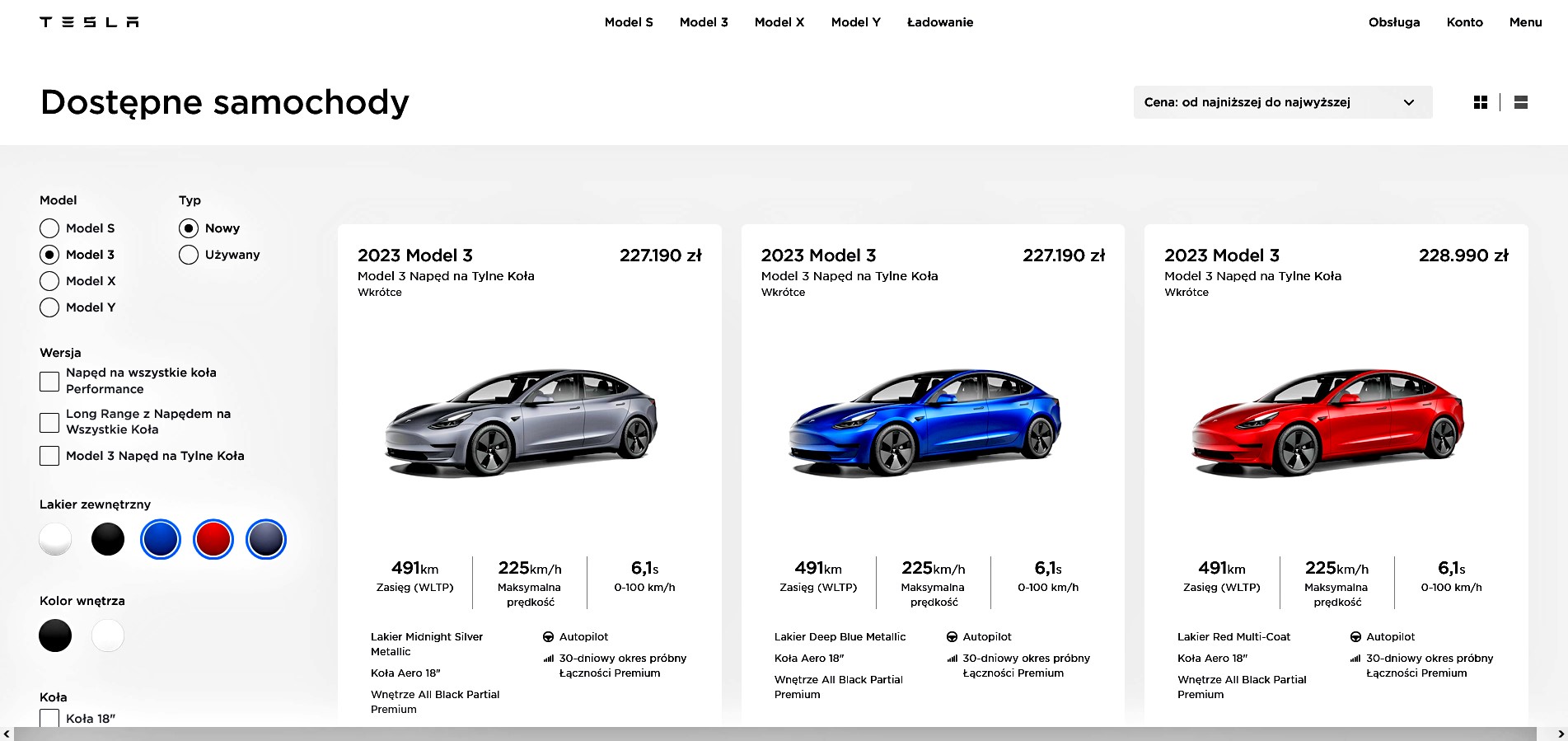
Task: Click the silver Model 3 car image
Action: (x=522, y=422)
